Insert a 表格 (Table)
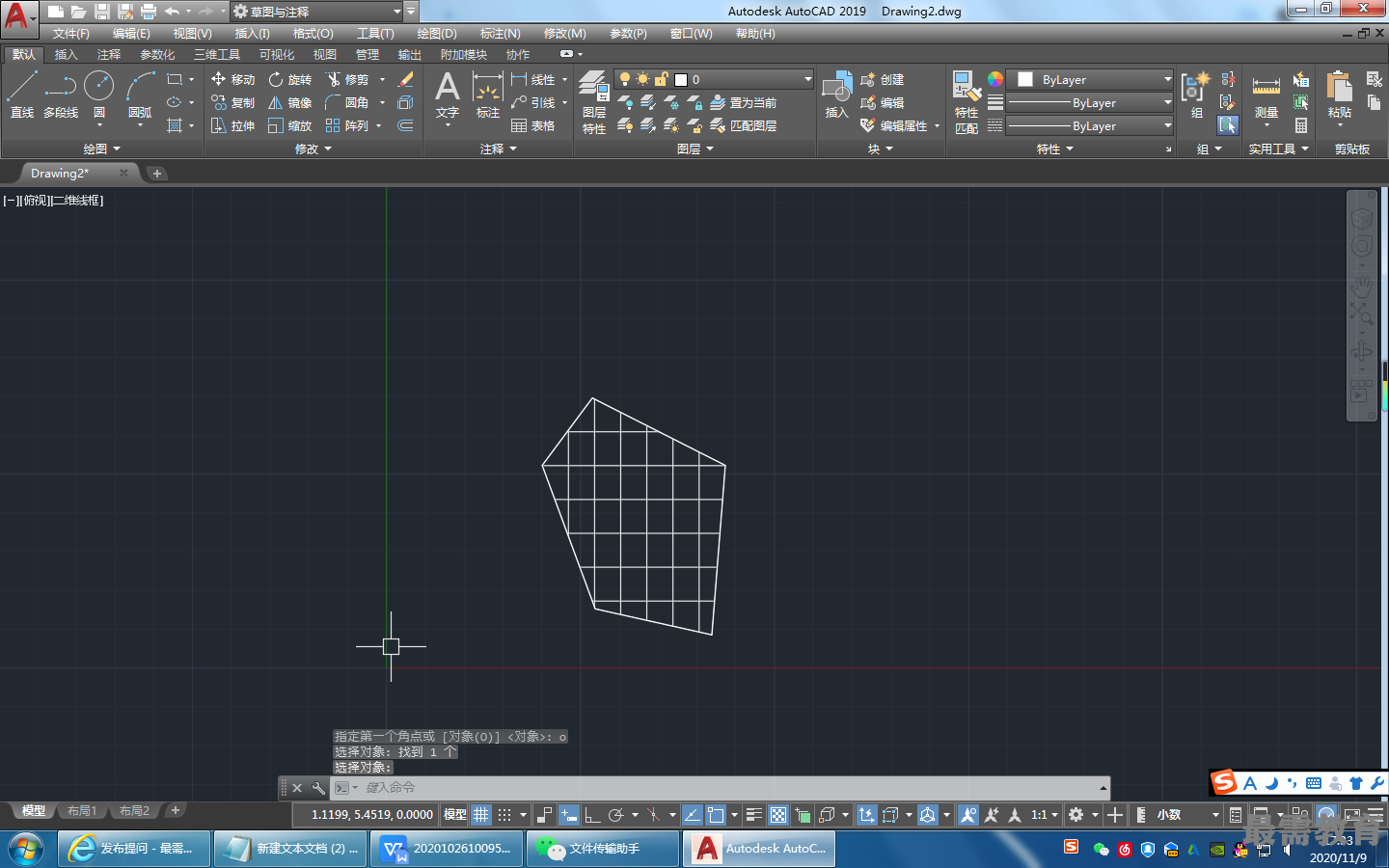The image size is (1389, 868). [x=533, y=125]
